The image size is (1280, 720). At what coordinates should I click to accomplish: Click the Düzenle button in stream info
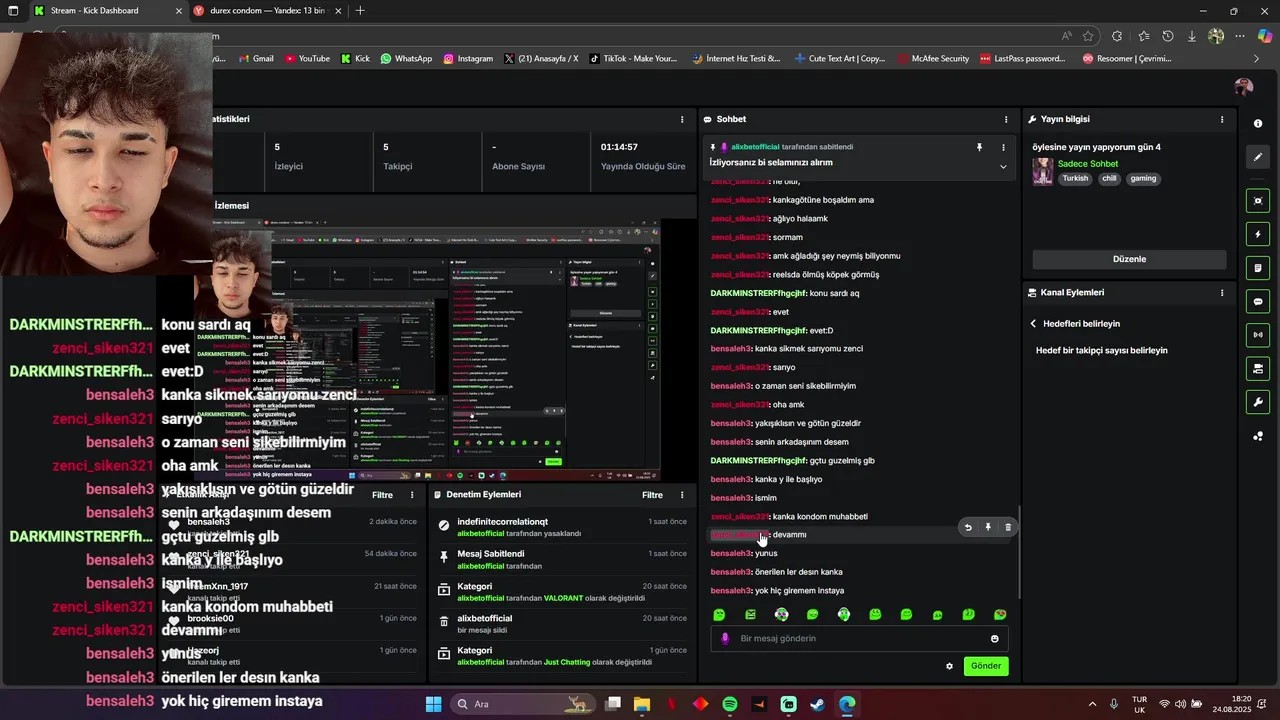(1129, 259)
